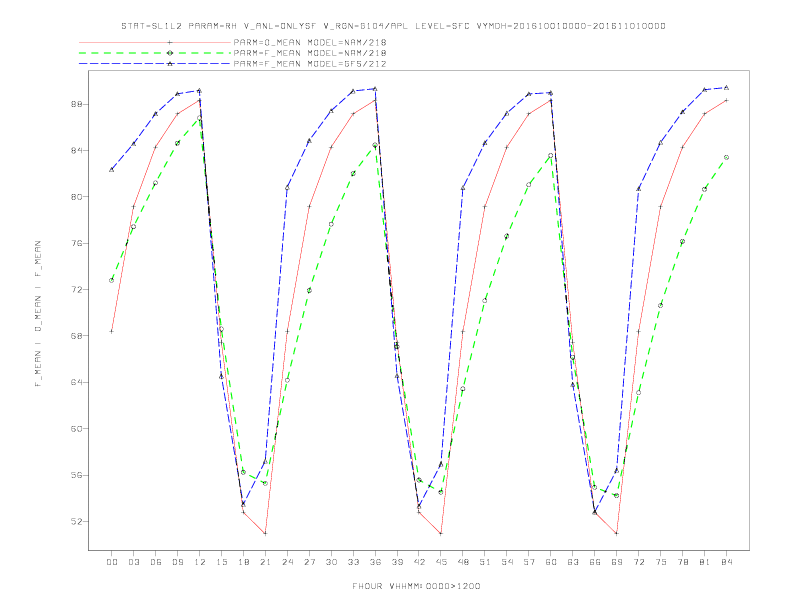Click y-axis tick value 52
Screen dimensions: 792x612
pyautogui.click(x=76, y=521)
